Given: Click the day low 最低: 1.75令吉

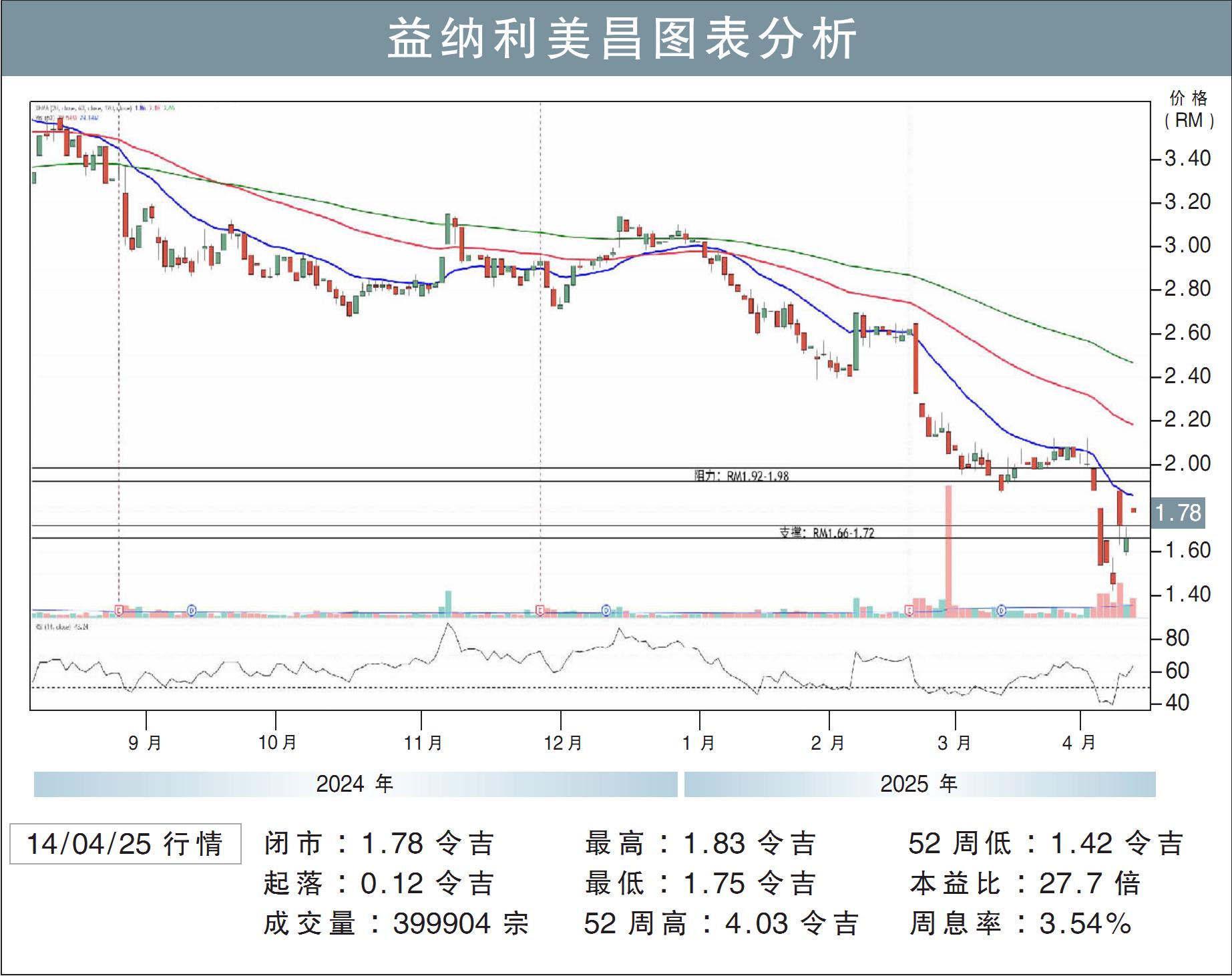Looking at the screenshot, I should [x=700, y=884].
